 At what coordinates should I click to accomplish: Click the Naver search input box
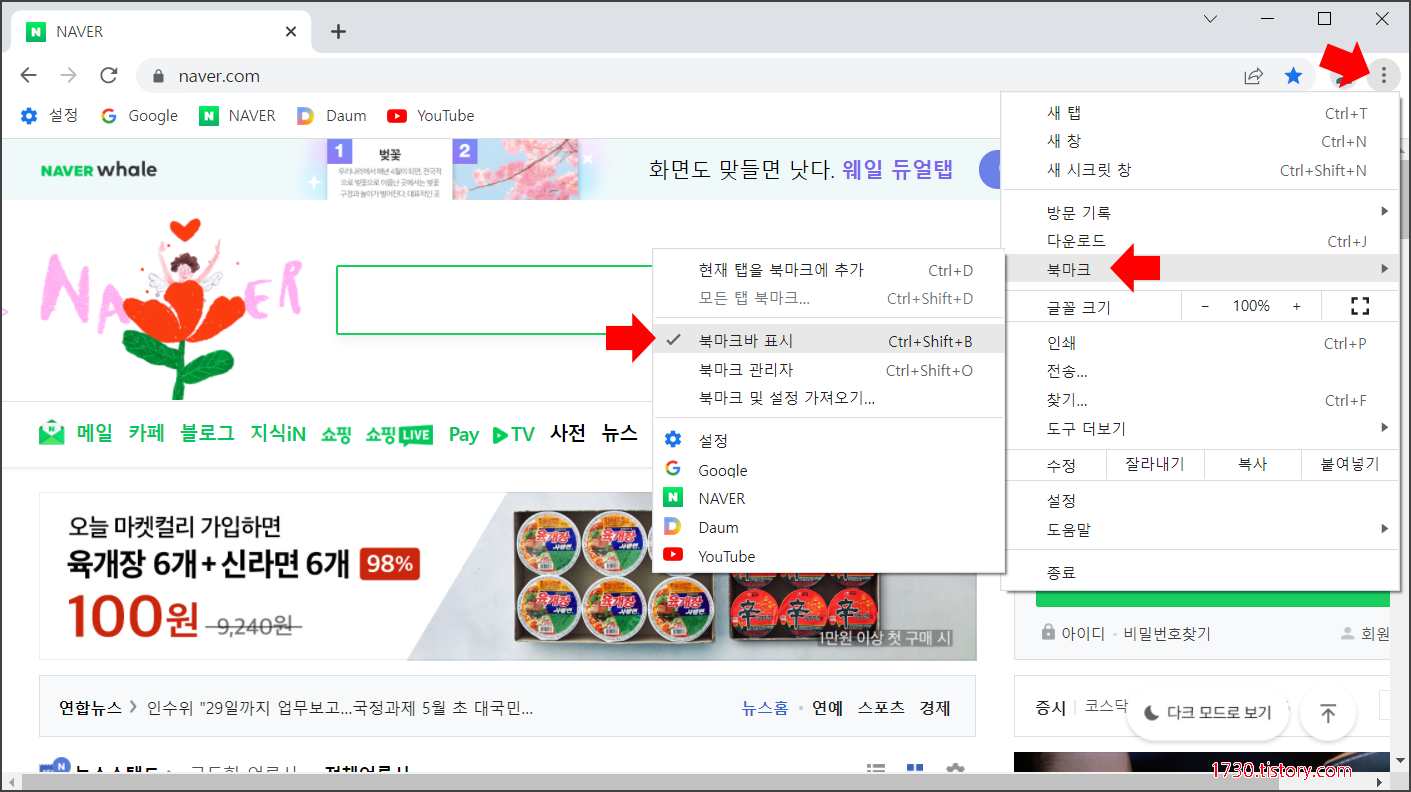(x=494, y=300)
